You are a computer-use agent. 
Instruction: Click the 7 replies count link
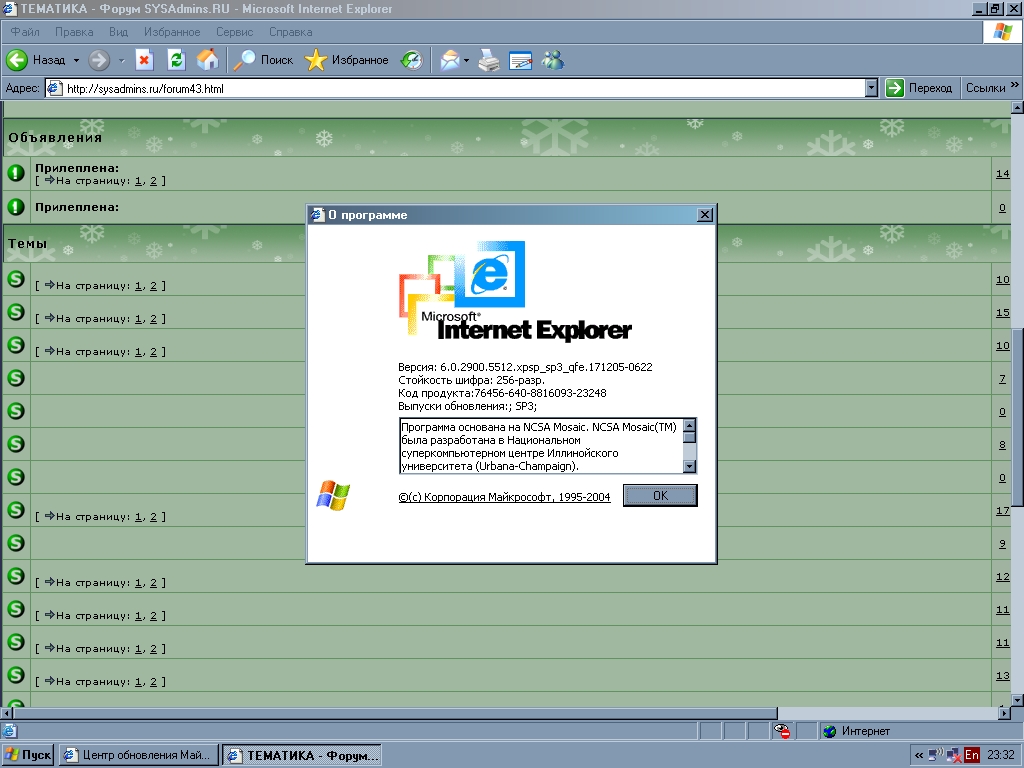coord(1002,379)
